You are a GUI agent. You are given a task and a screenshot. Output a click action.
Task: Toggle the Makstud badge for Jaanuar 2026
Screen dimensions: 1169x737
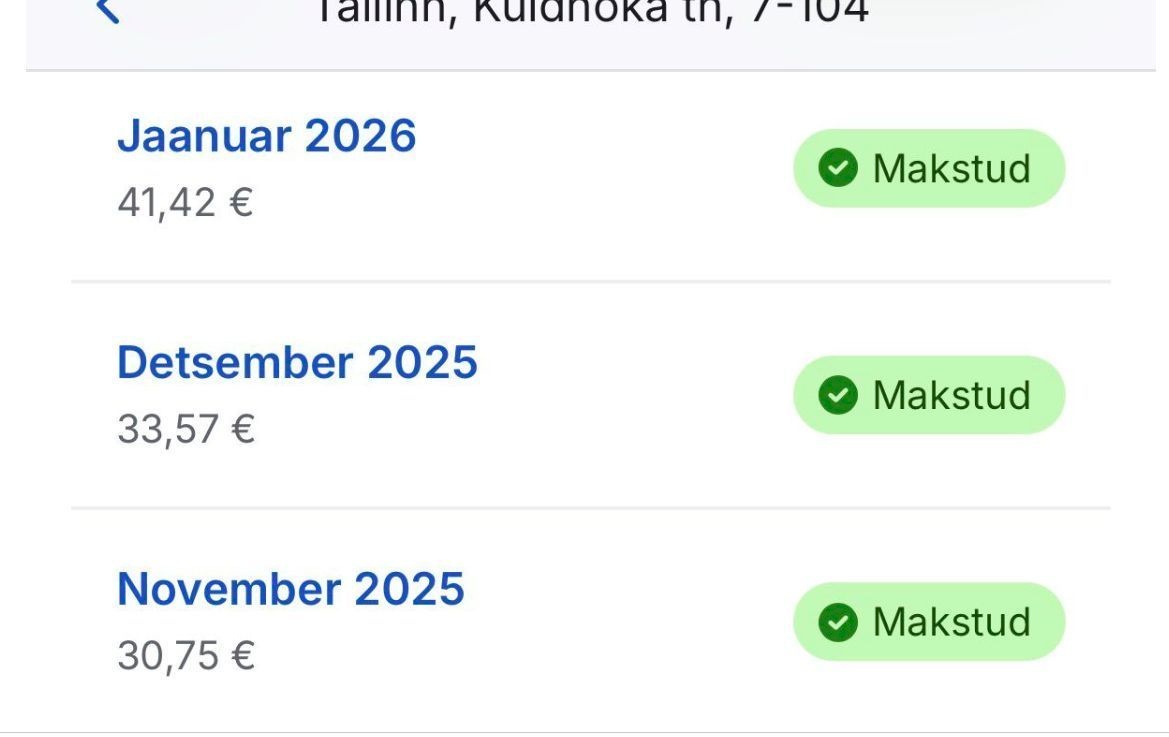coord(928,167)
